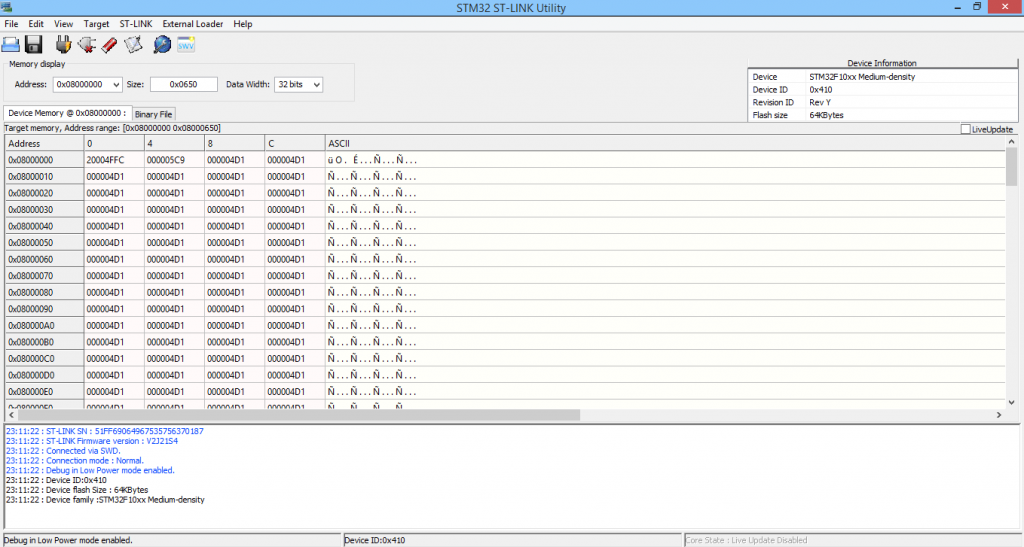Disconnect from target toolbar icon
Image resolution: width=1024 pixels, height=547 pixels.
click(86, 44)
